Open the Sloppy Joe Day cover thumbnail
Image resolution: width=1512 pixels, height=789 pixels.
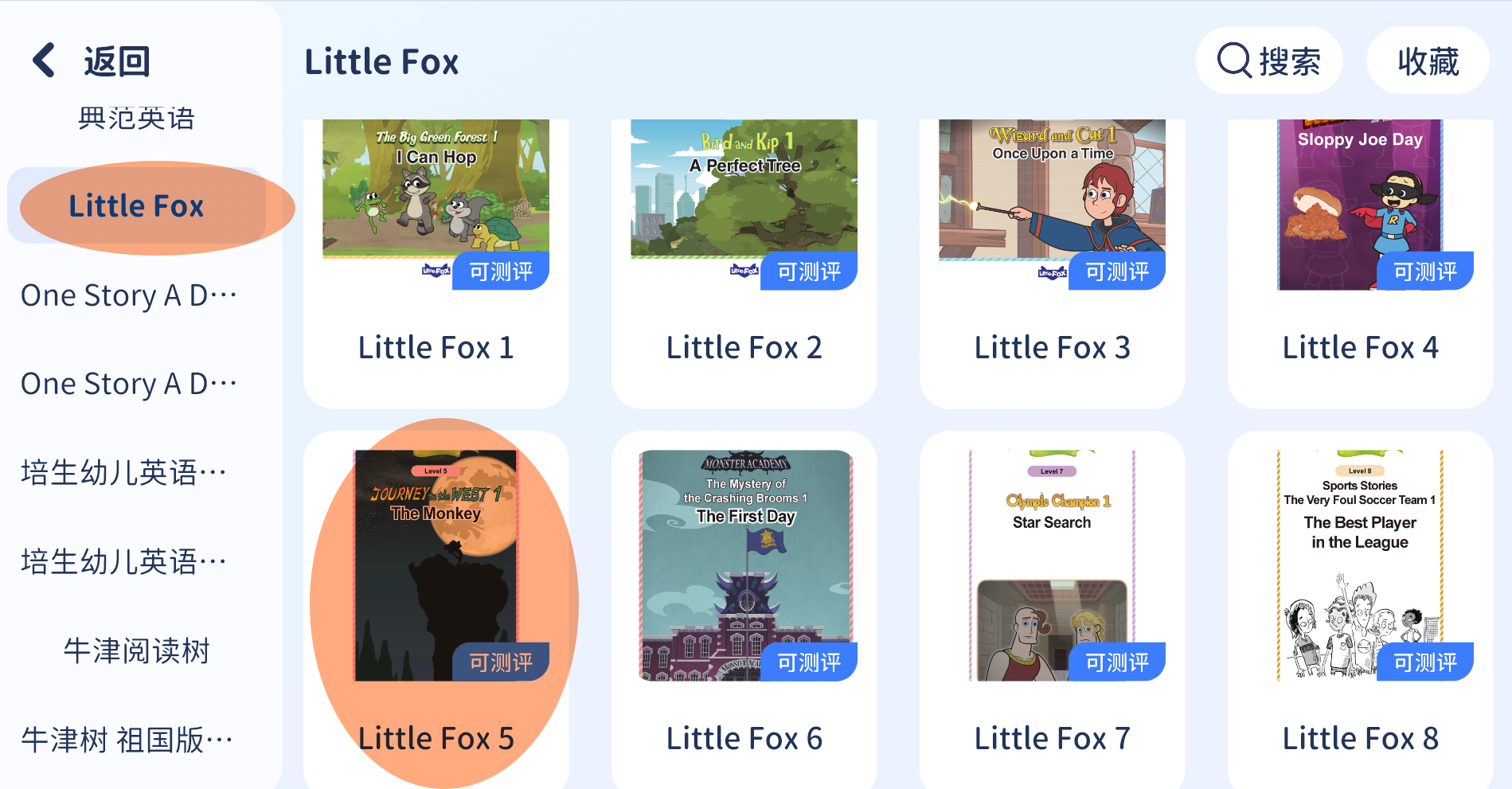pyautogui.click(x=1360, y=205)
